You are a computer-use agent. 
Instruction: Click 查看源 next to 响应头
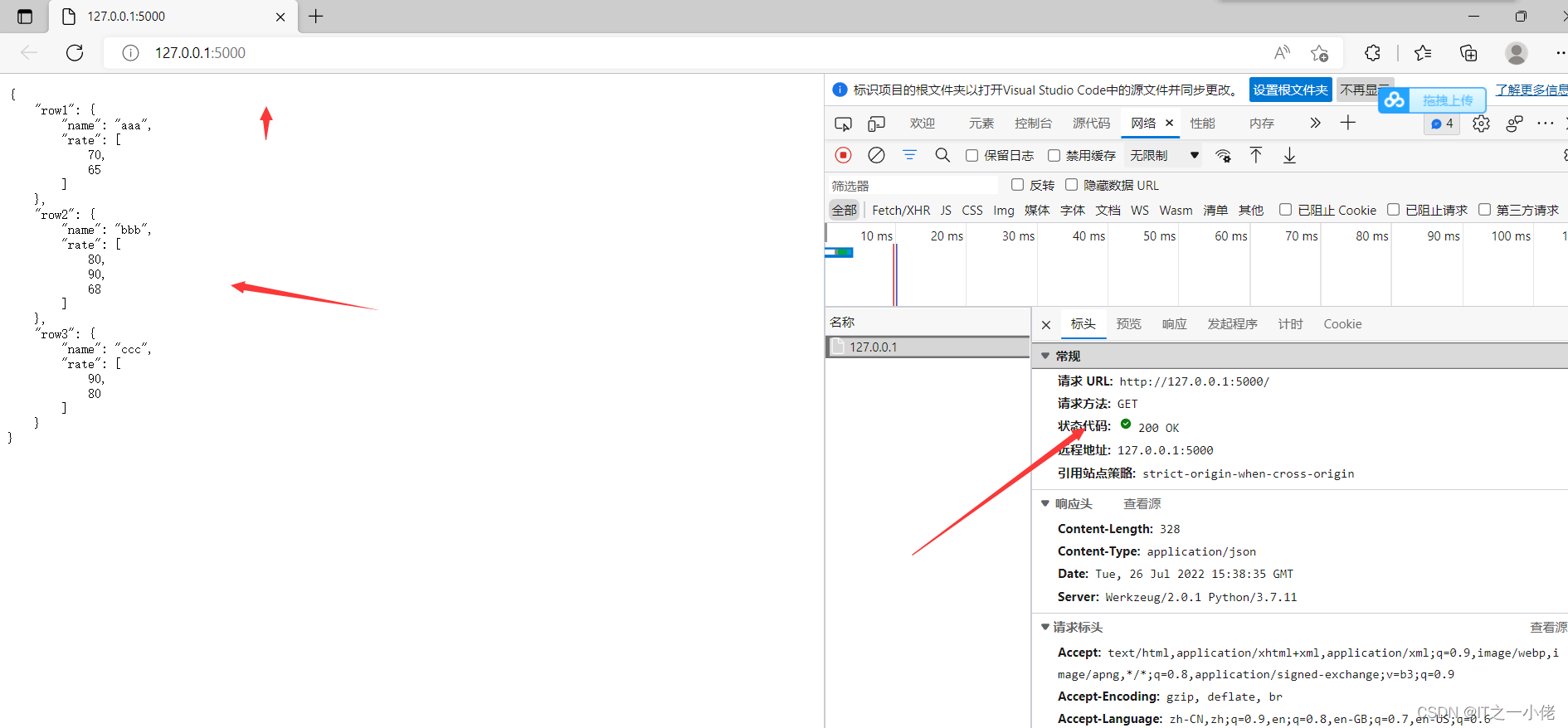coord(1142,503)
